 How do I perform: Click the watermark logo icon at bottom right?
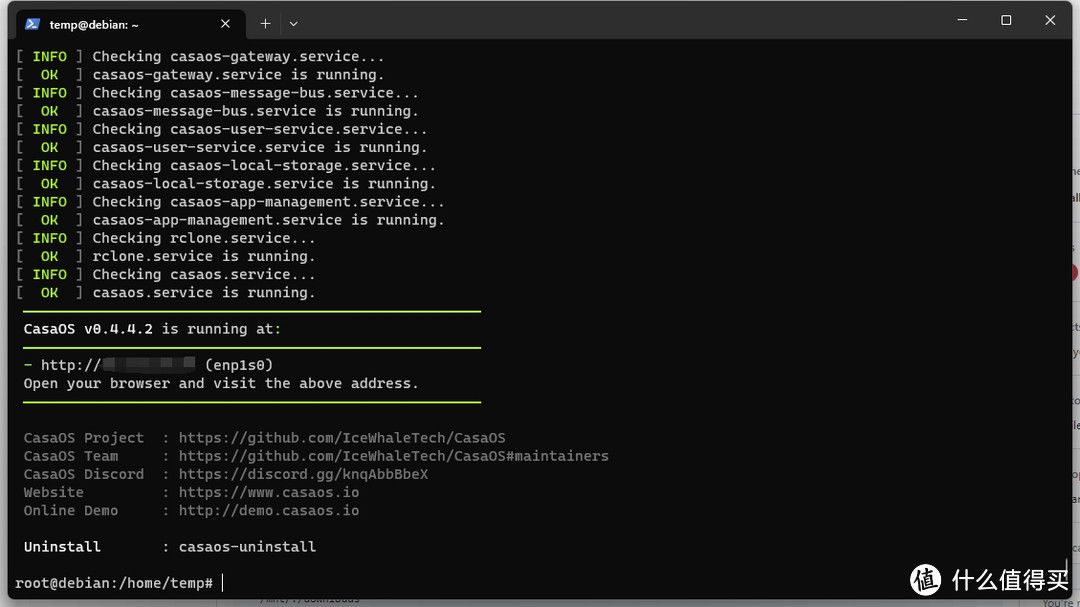coord(926,579)
